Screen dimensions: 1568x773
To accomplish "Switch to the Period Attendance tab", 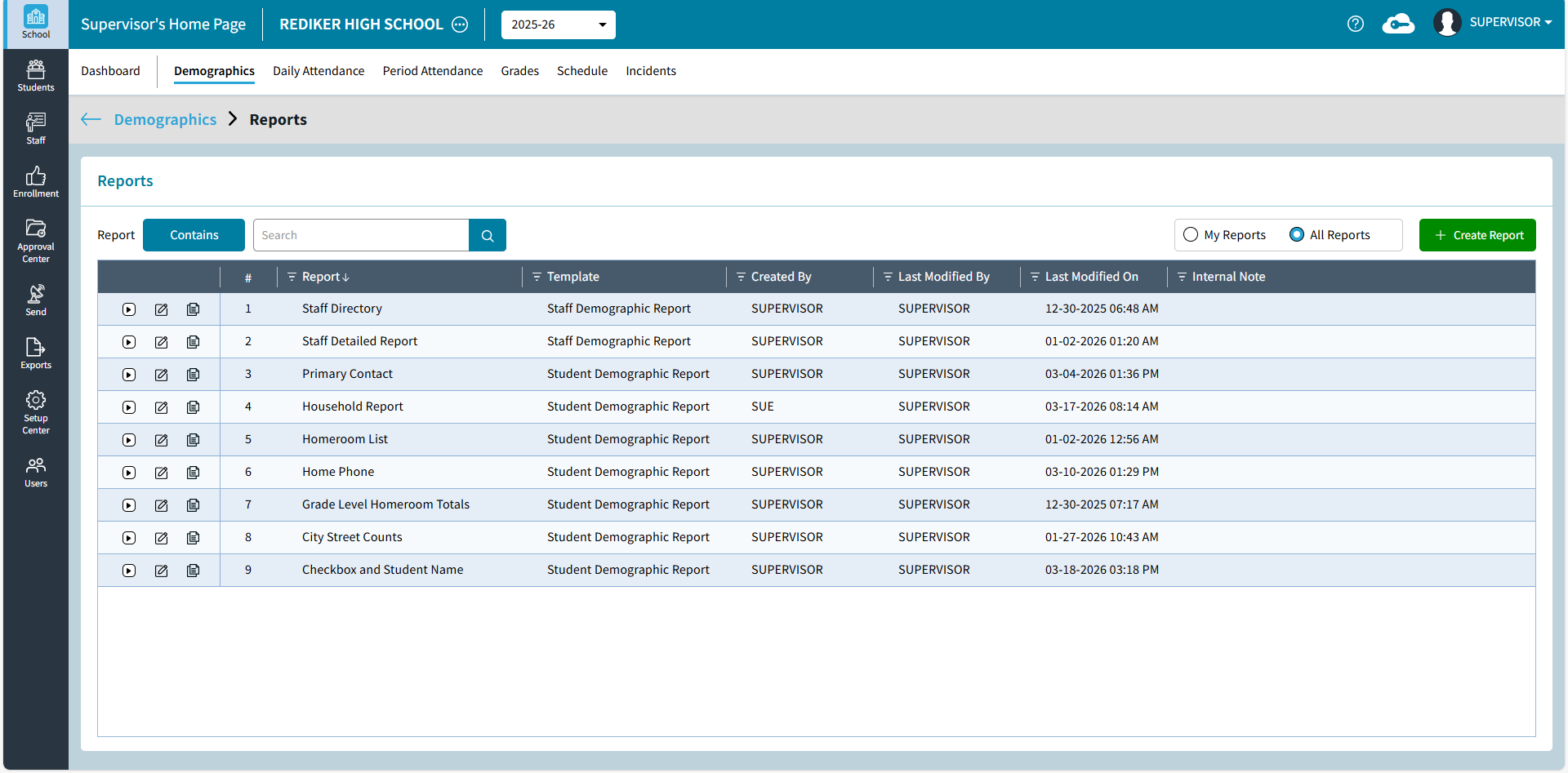I will pos(433,71).
